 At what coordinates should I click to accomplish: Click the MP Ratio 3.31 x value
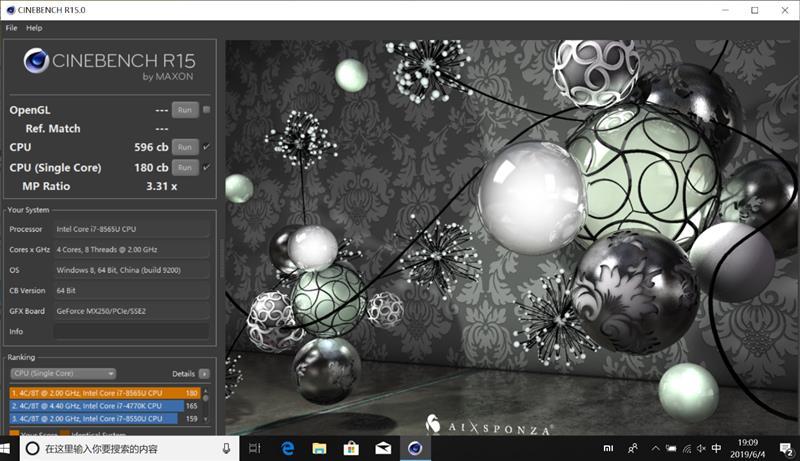pyautogui.click(x=162, y=186)
